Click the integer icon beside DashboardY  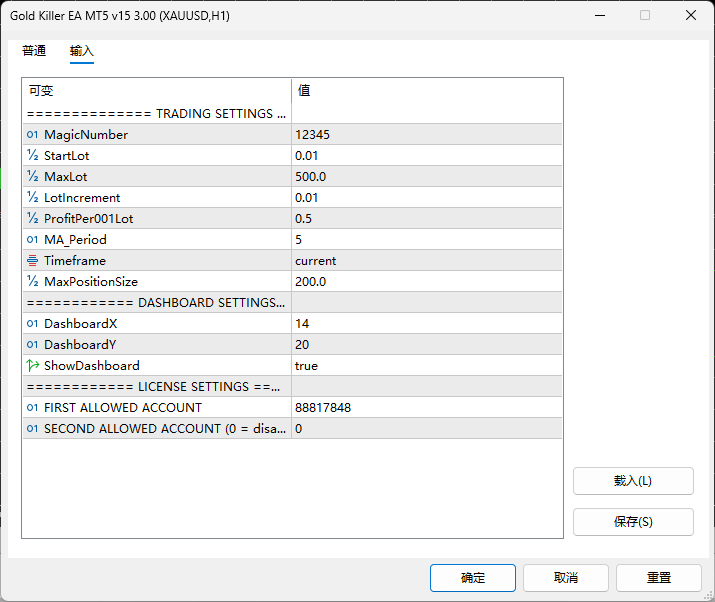coord(32,344)
